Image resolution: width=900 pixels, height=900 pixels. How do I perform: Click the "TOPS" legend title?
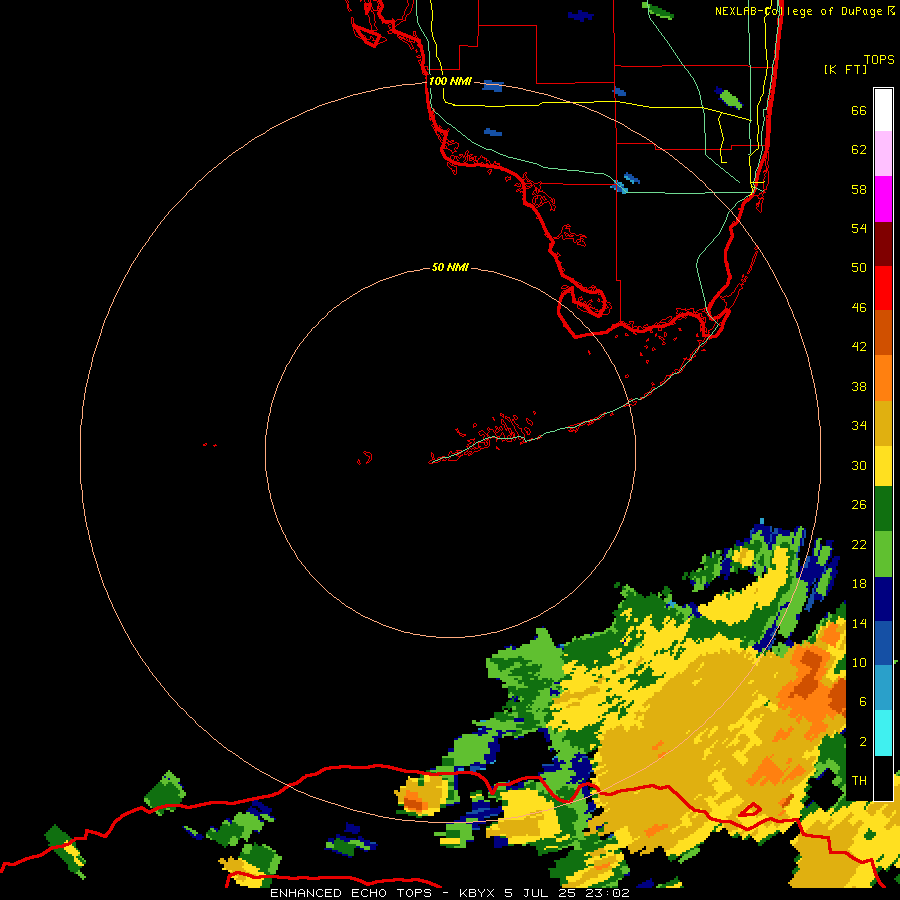[x=879, y=60]
